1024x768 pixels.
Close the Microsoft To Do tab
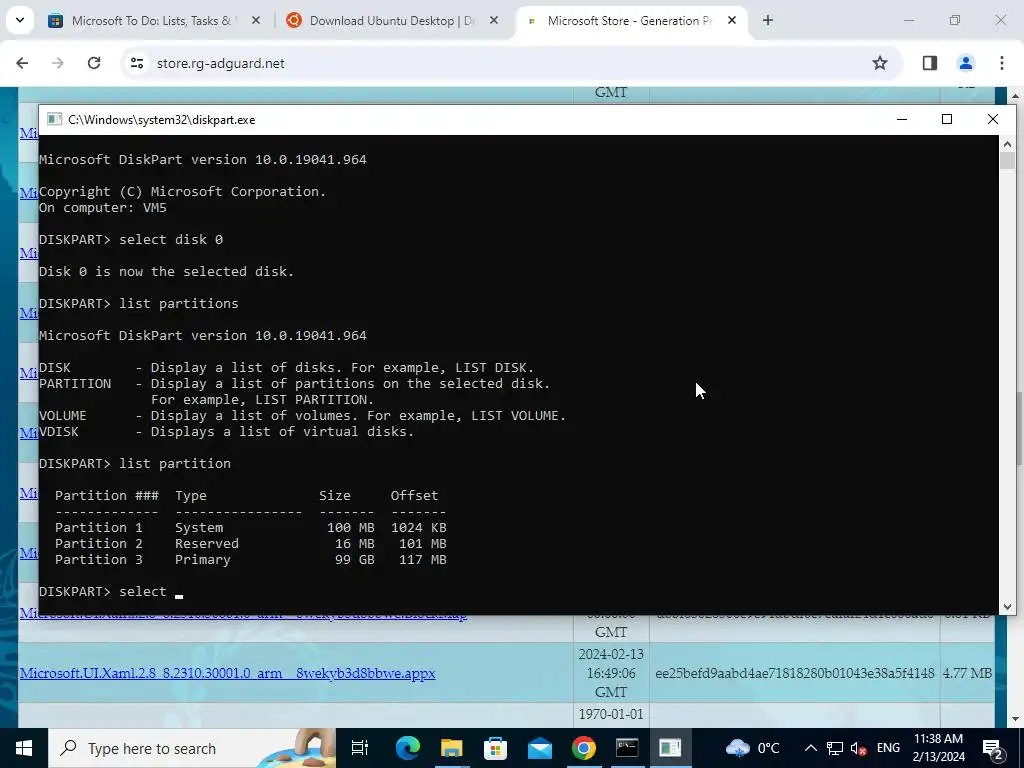coord(256,20)
